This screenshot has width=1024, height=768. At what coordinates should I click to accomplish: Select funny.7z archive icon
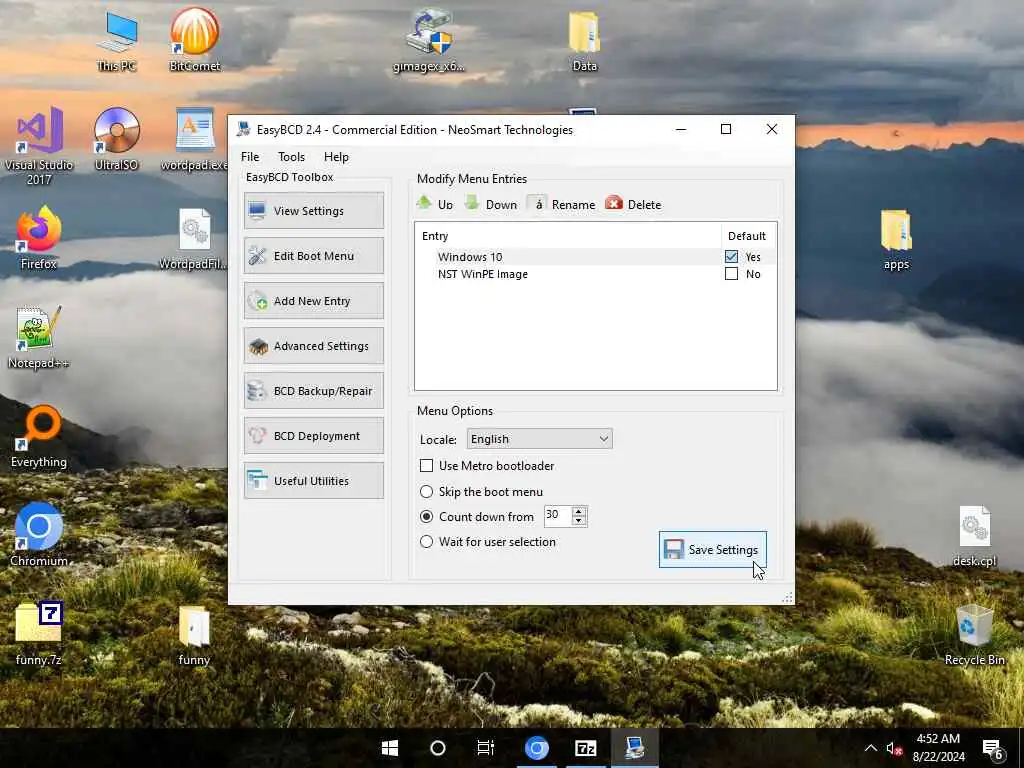point(39,633)
